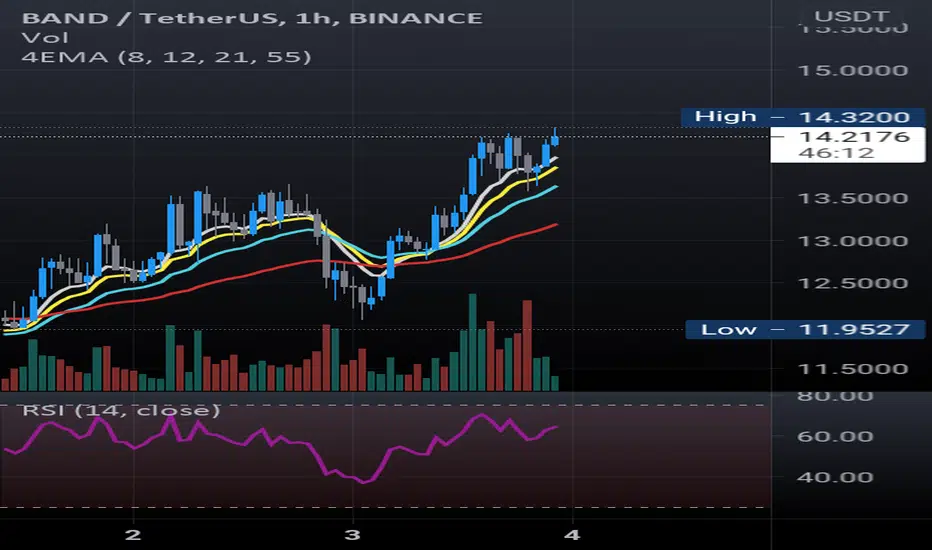Screen dimensions: 932x550
Task: Click the date label 4 on time axis
Action: tap(572, 535)
